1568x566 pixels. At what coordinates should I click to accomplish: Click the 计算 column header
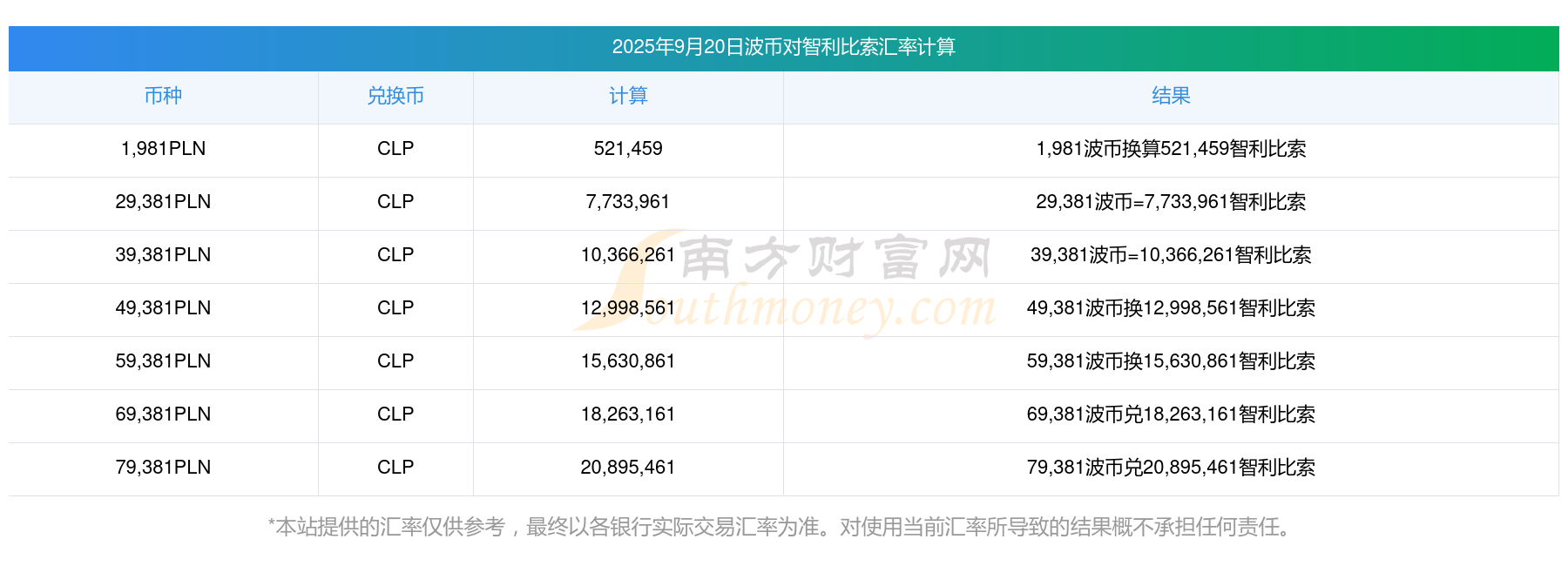pos(628,97)
